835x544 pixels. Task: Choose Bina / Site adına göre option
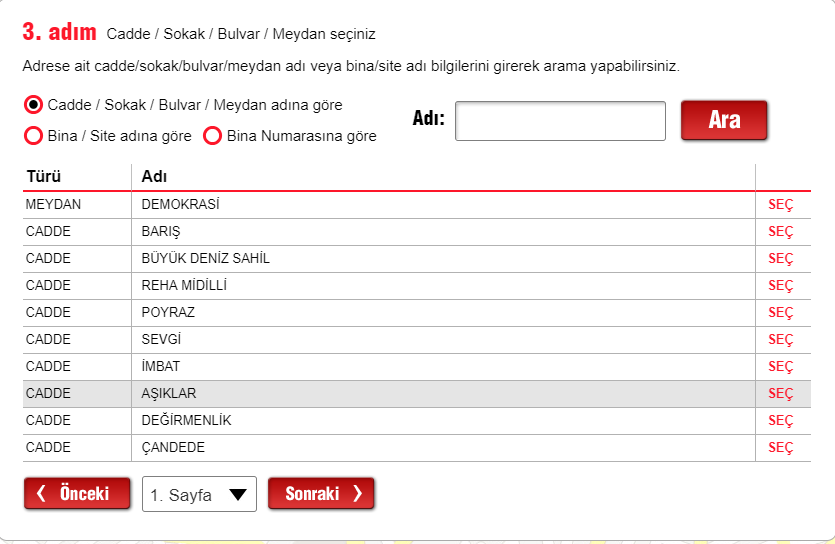click(x=33, y=136)
